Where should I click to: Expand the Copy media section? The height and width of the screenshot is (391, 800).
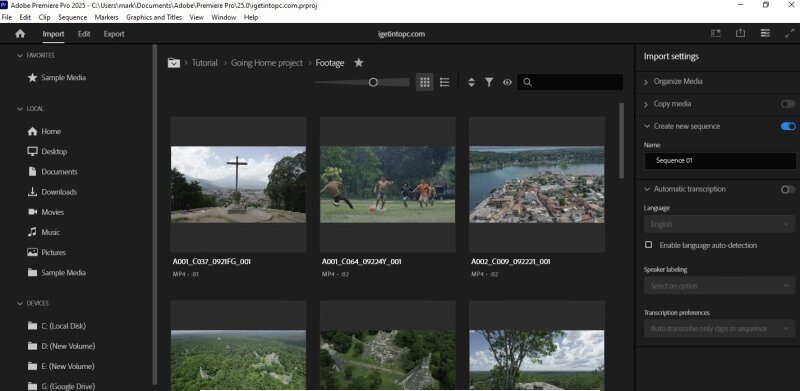[646, 104]
